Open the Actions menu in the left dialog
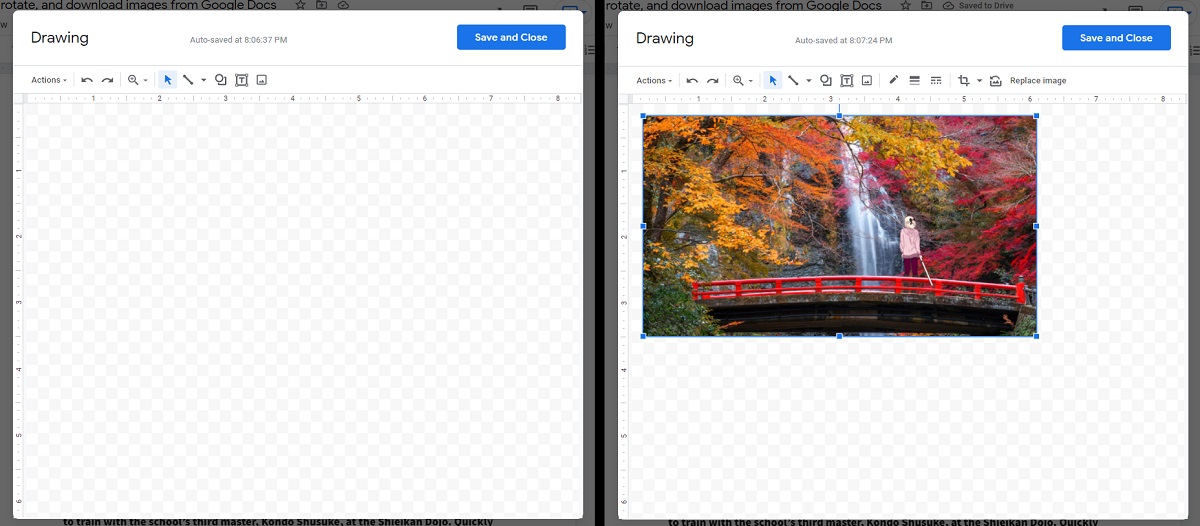1200x526 pixels. coord(49,80)
